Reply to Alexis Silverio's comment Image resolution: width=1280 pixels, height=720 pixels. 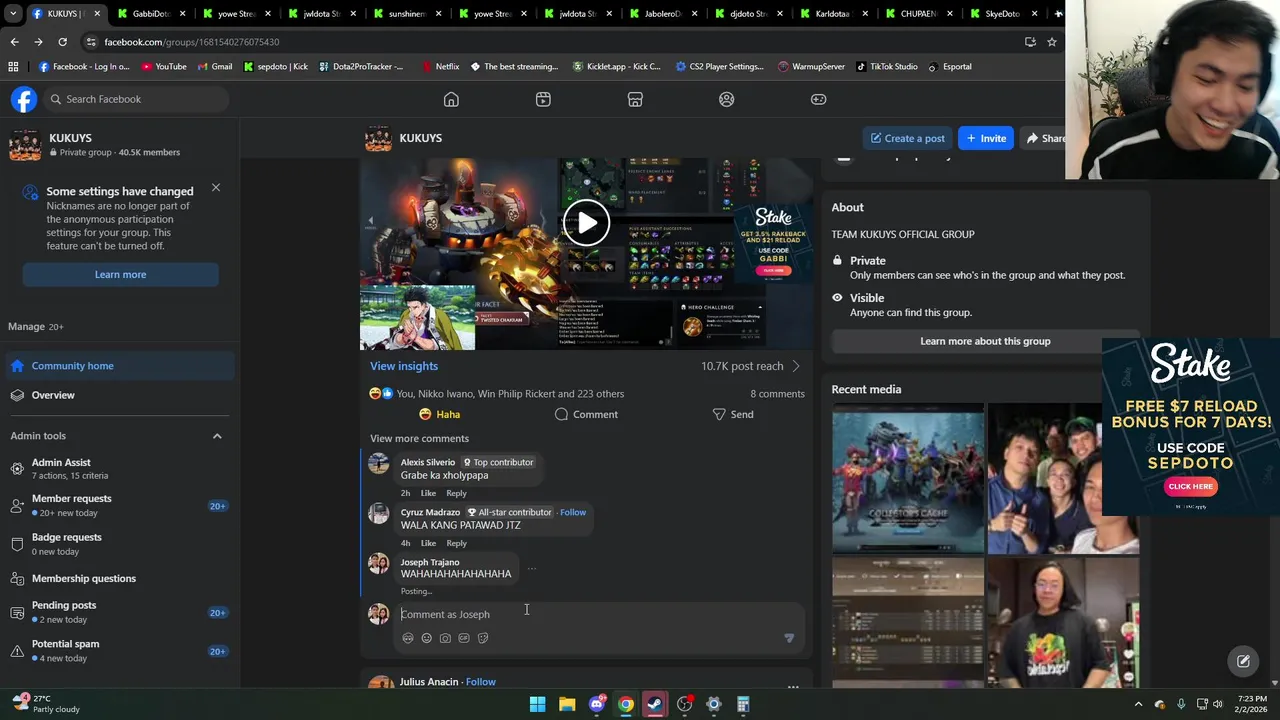456,493
